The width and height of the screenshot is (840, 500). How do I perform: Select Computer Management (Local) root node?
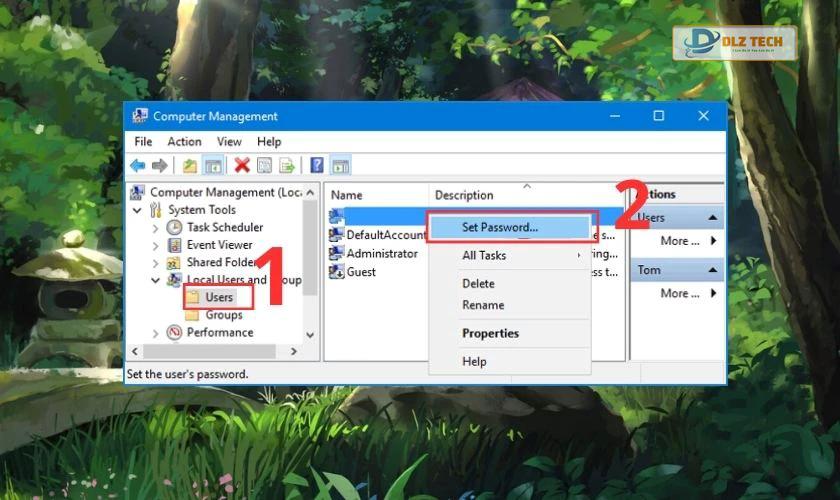tap(226, 192)
